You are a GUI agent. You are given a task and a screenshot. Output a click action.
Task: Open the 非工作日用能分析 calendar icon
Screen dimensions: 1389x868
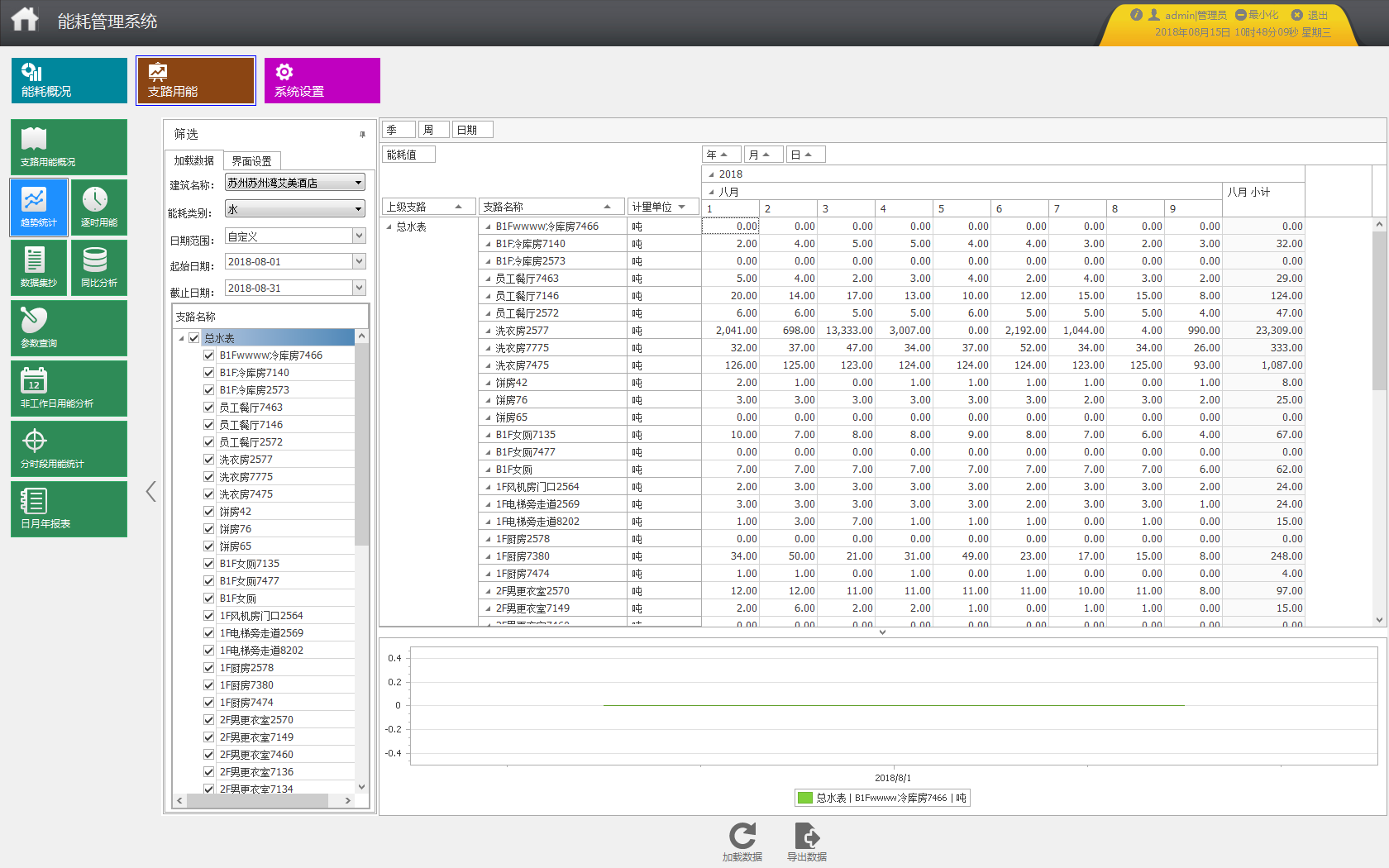[69, 389]
